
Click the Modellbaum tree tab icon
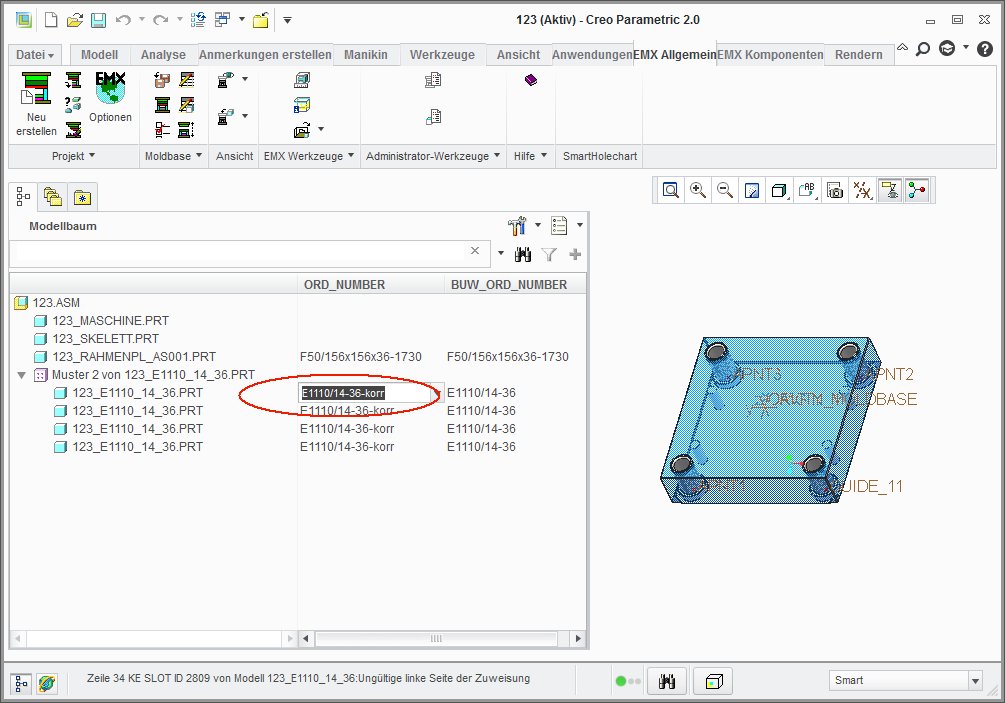point(23,197)
